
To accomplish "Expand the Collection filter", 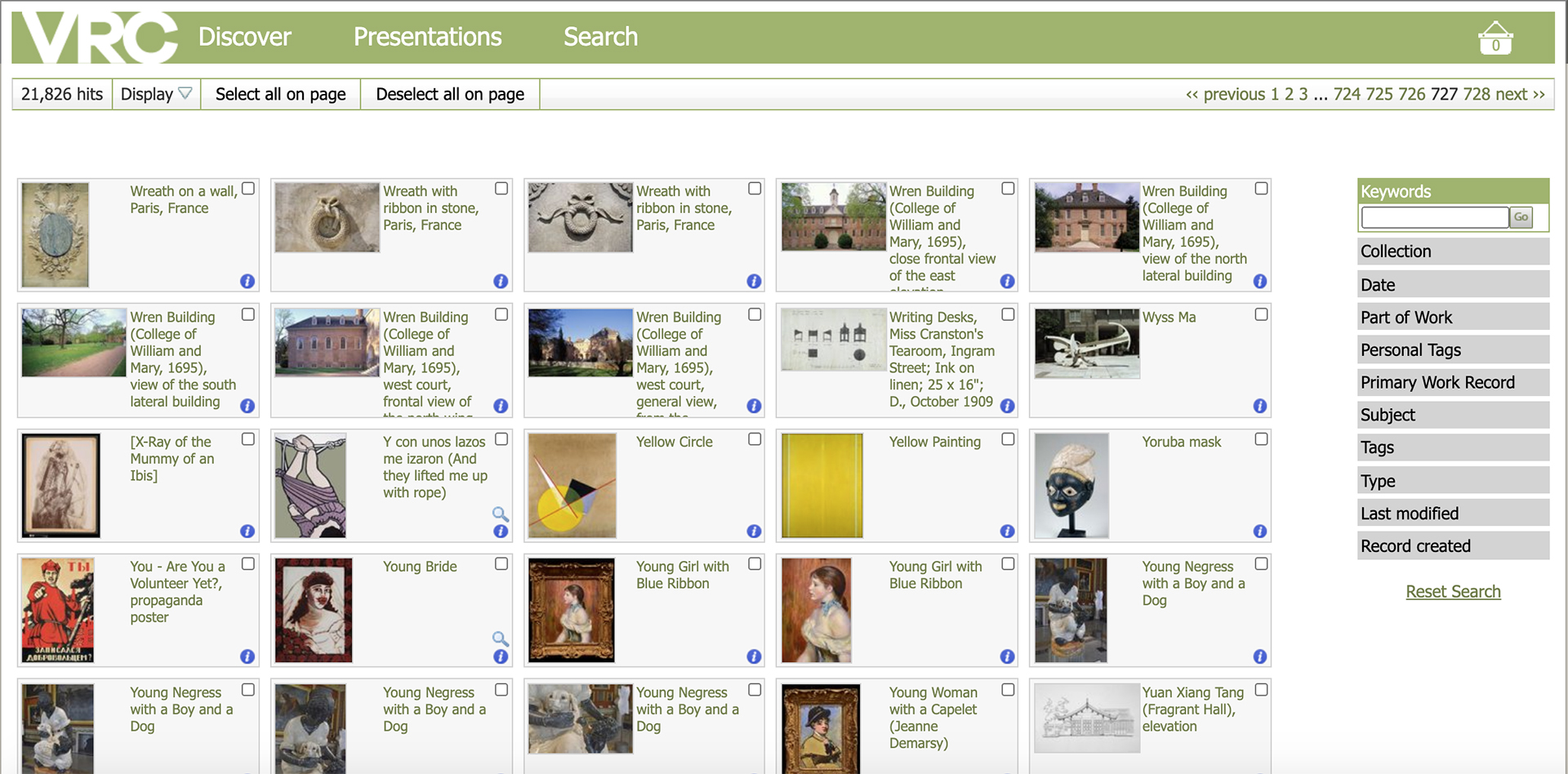I will [x=1453, y=251].
